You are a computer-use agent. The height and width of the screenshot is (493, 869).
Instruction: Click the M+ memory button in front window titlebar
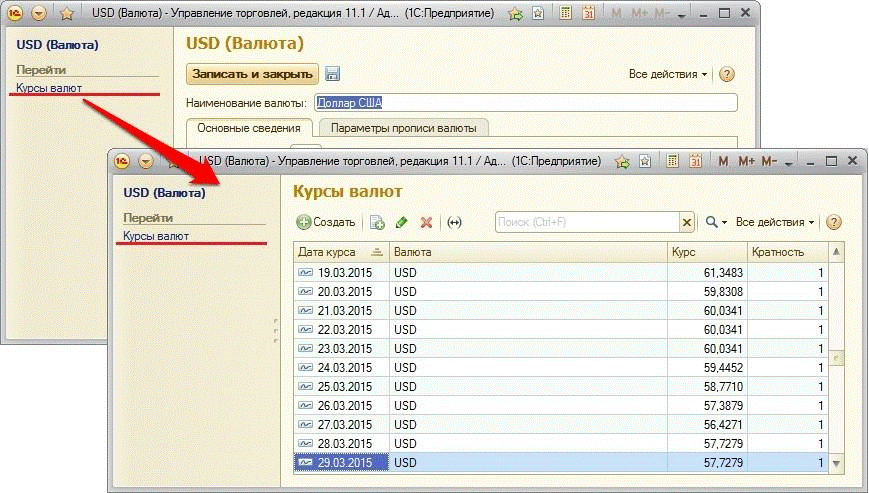tap(746, 161)
